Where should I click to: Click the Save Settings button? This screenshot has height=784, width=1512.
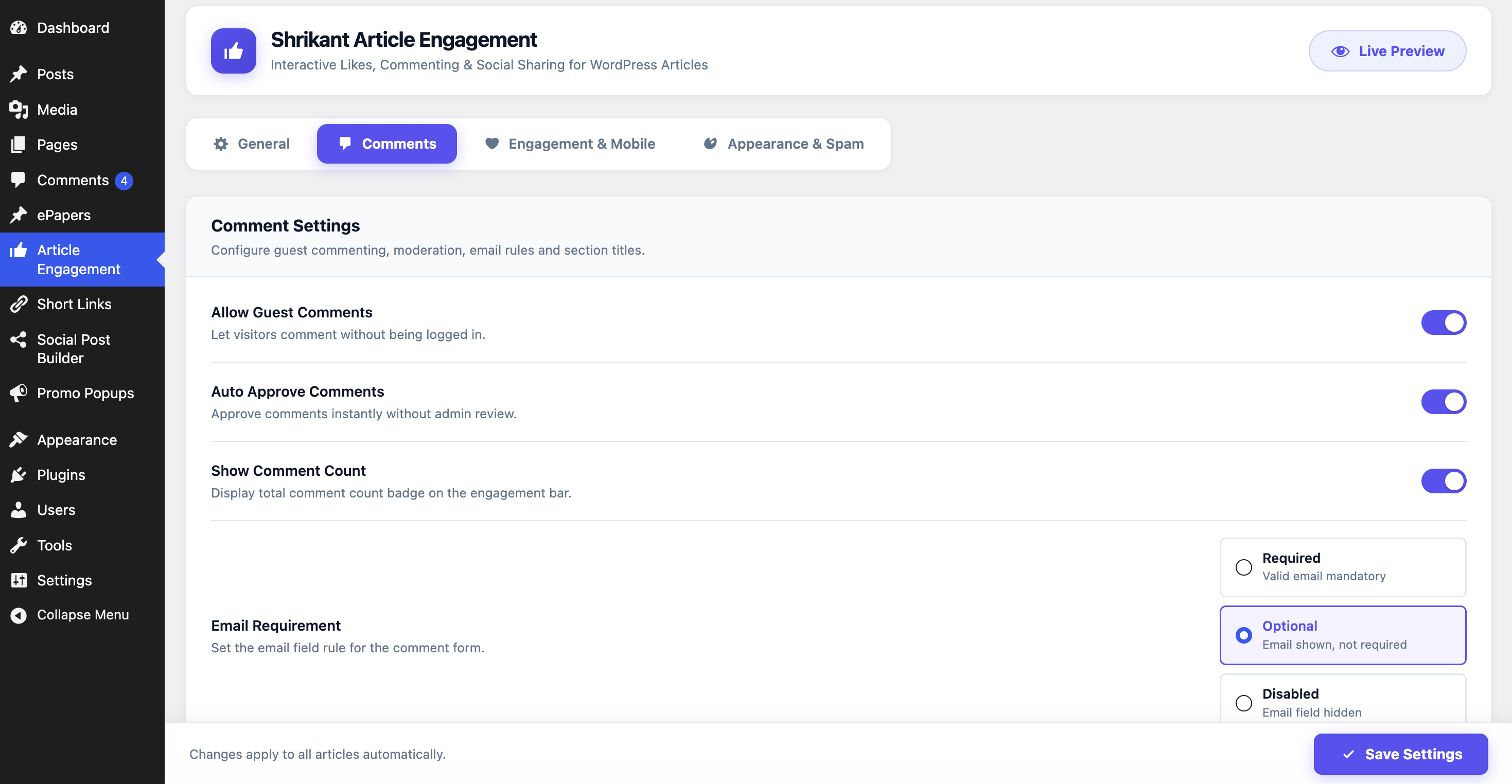1400,754
